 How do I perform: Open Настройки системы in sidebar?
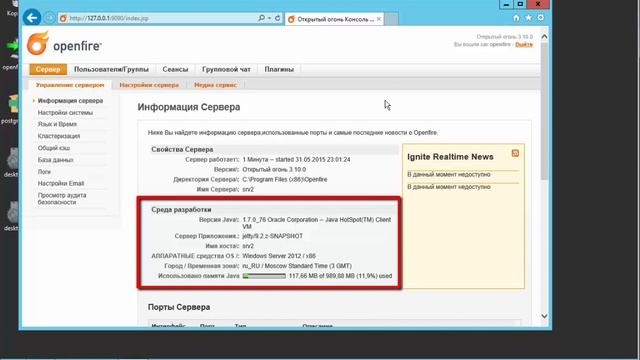coord(65,113)
